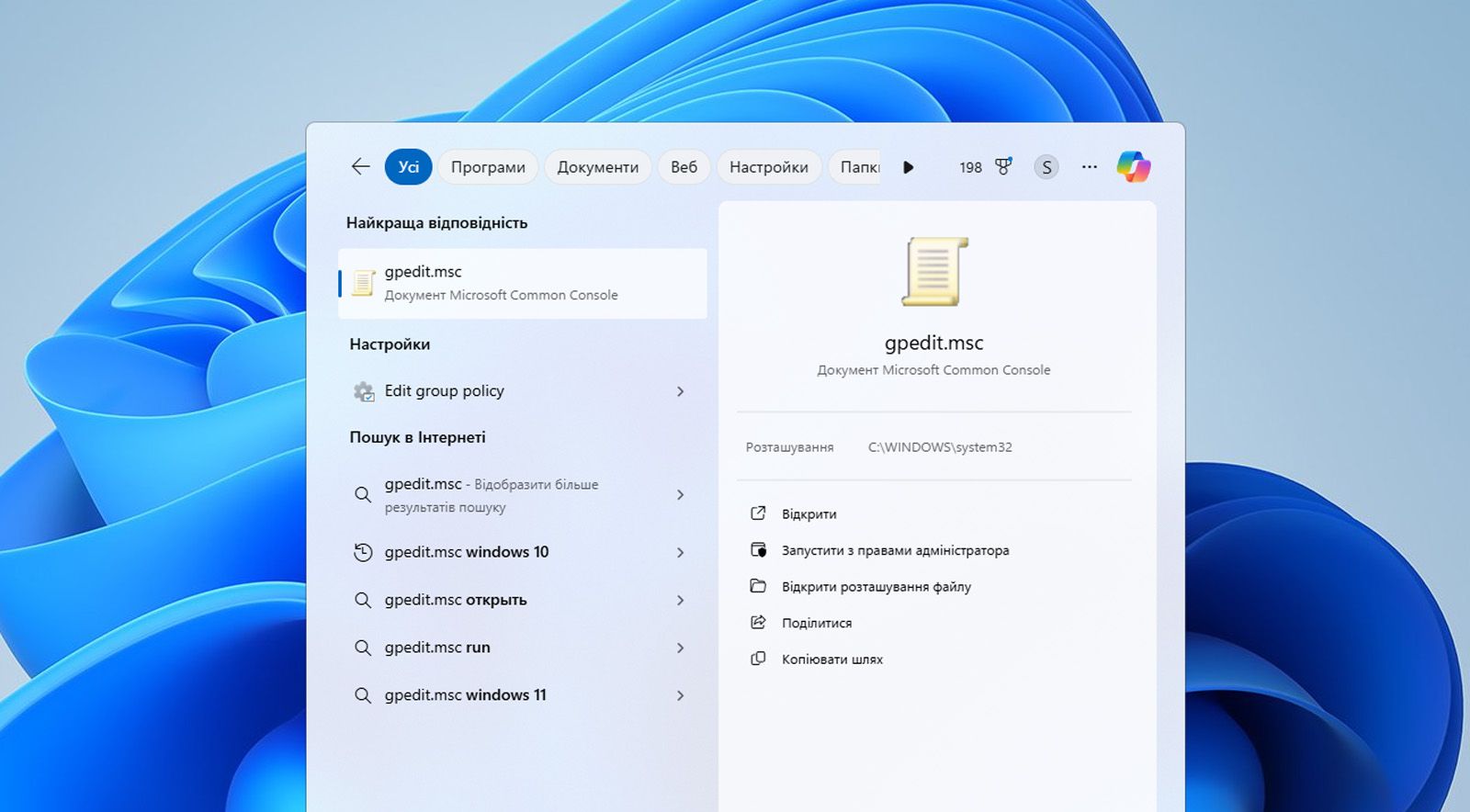Expand chevron for gpedit.msc открыть
This screenshot has width=1470, height=812.
click(x=680, y=600)
